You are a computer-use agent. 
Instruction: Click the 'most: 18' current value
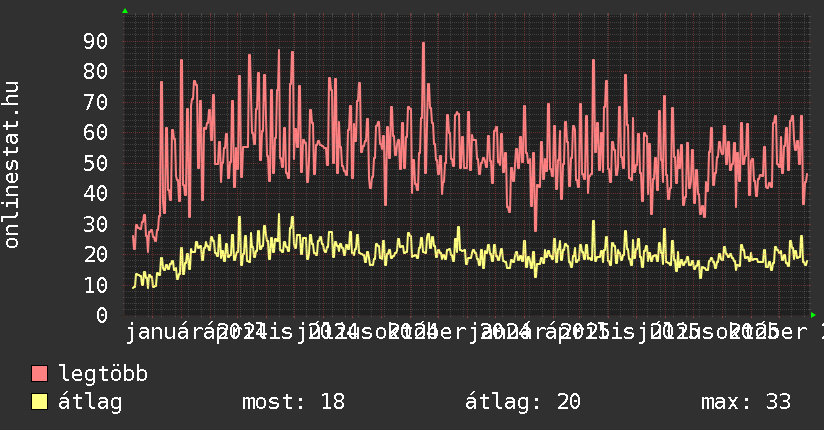tap(293, 402)
